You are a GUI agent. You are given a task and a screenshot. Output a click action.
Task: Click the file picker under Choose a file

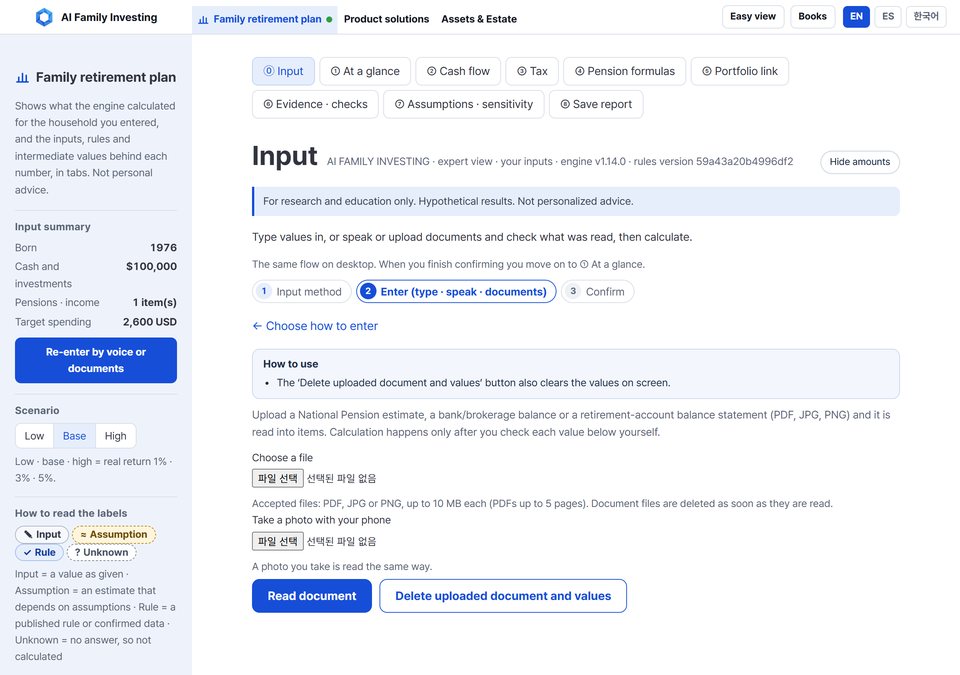click(x=277, y=478)
